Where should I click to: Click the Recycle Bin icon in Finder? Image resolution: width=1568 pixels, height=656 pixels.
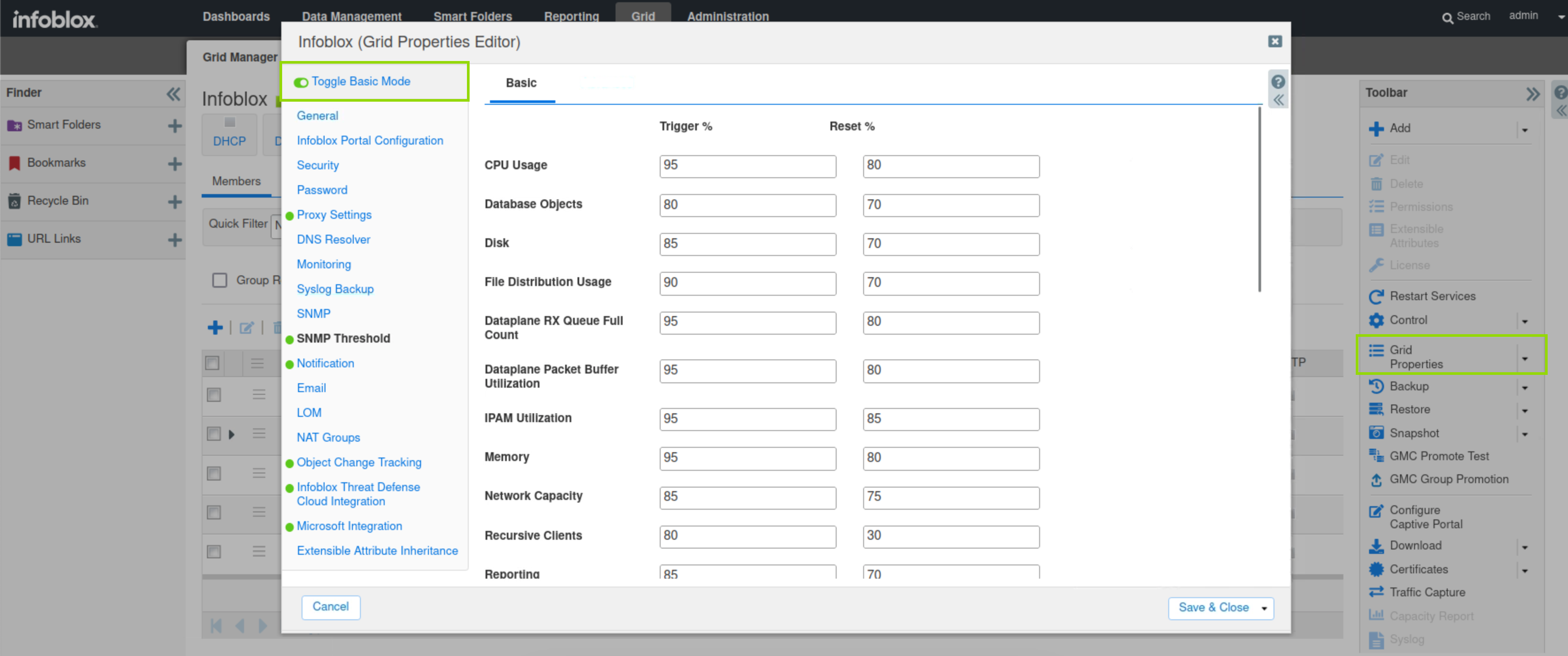pos(15,201)
